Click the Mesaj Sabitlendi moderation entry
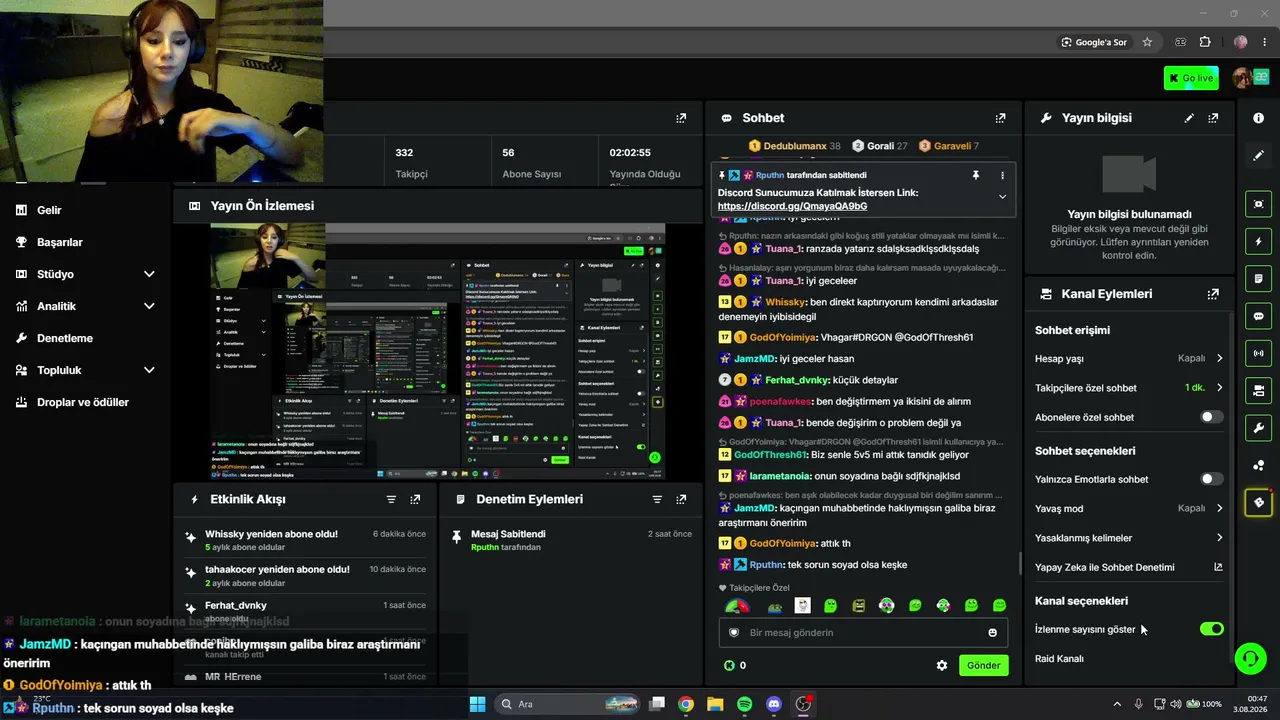This screenshot has height=720, width=1280. coord(571,540)
